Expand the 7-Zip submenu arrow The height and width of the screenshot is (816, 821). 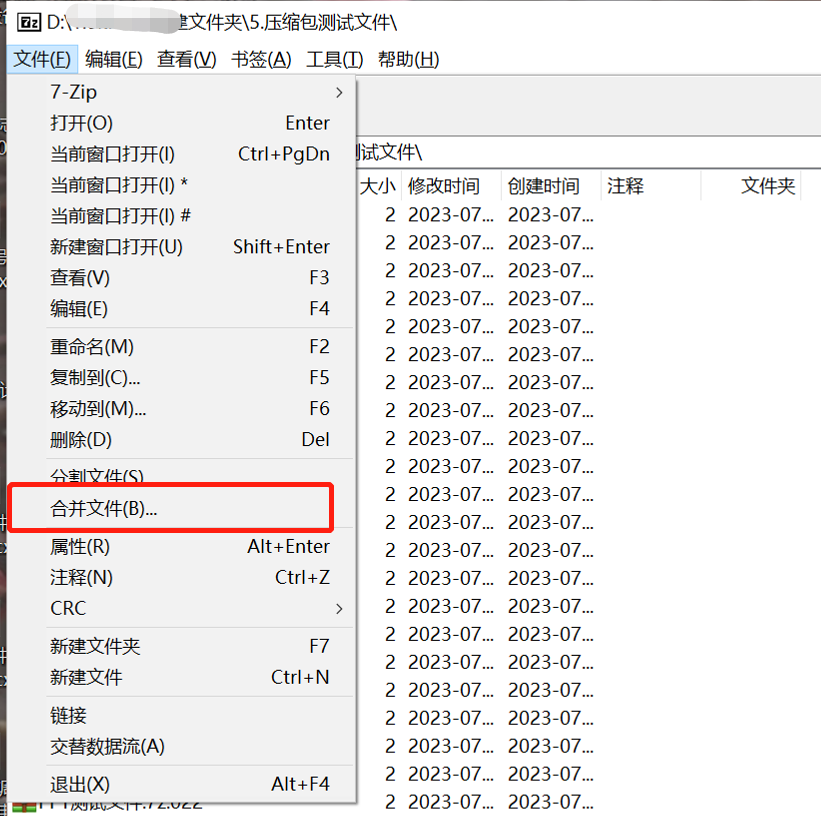[339, 93]
